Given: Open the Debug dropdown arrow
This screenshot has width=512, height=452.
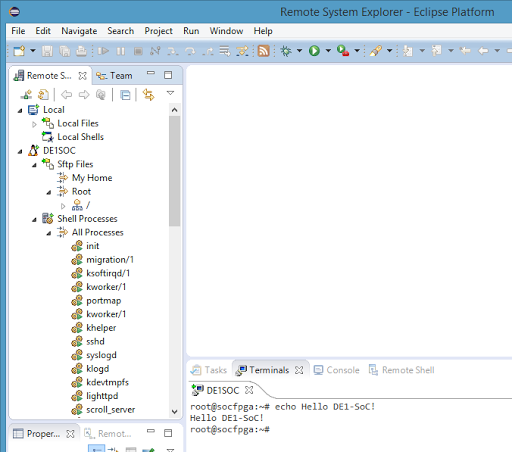Looking at the screenshot, I should 299,51.
